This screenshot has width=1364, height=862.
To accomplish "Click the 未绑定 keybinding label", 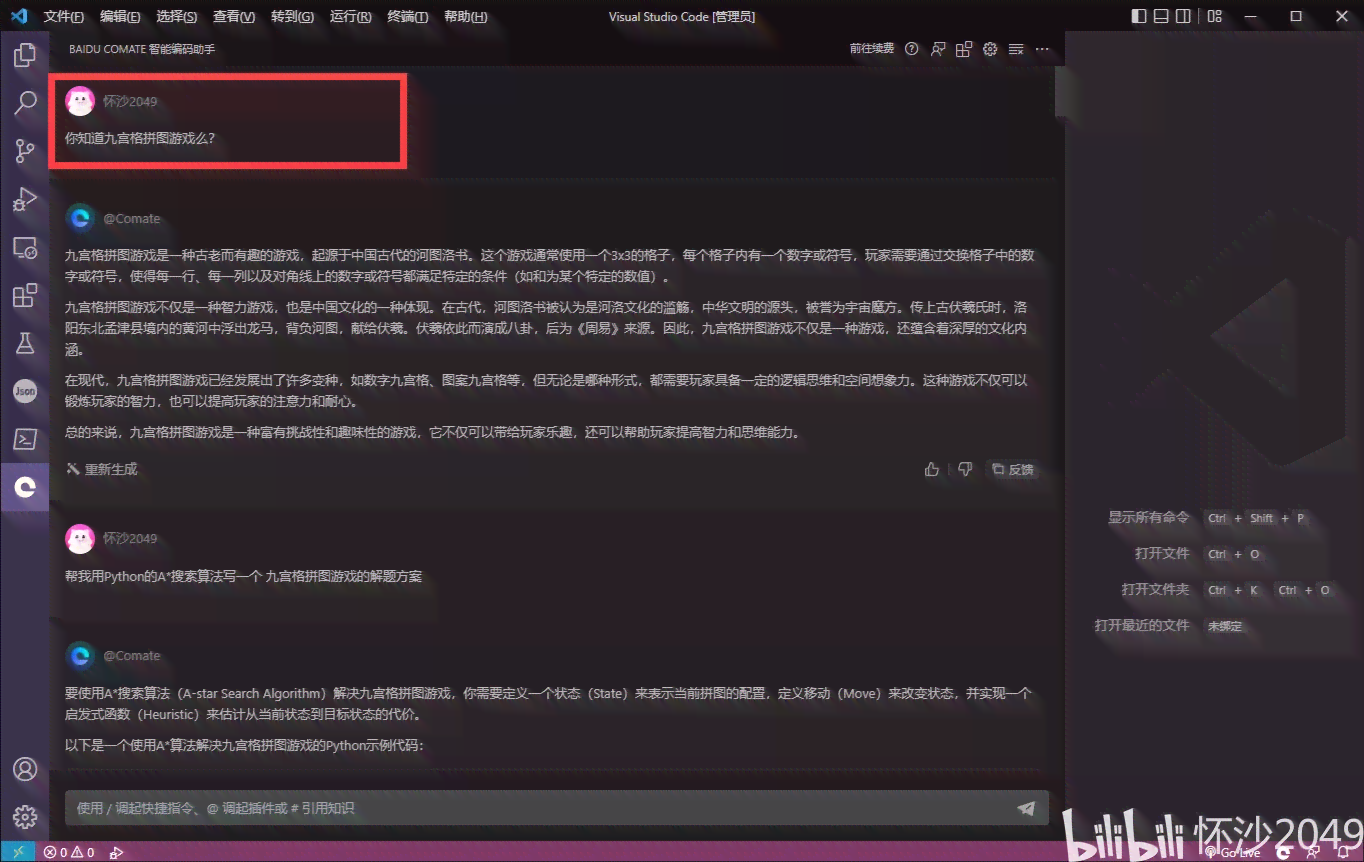I will [x=1225, y=626].
